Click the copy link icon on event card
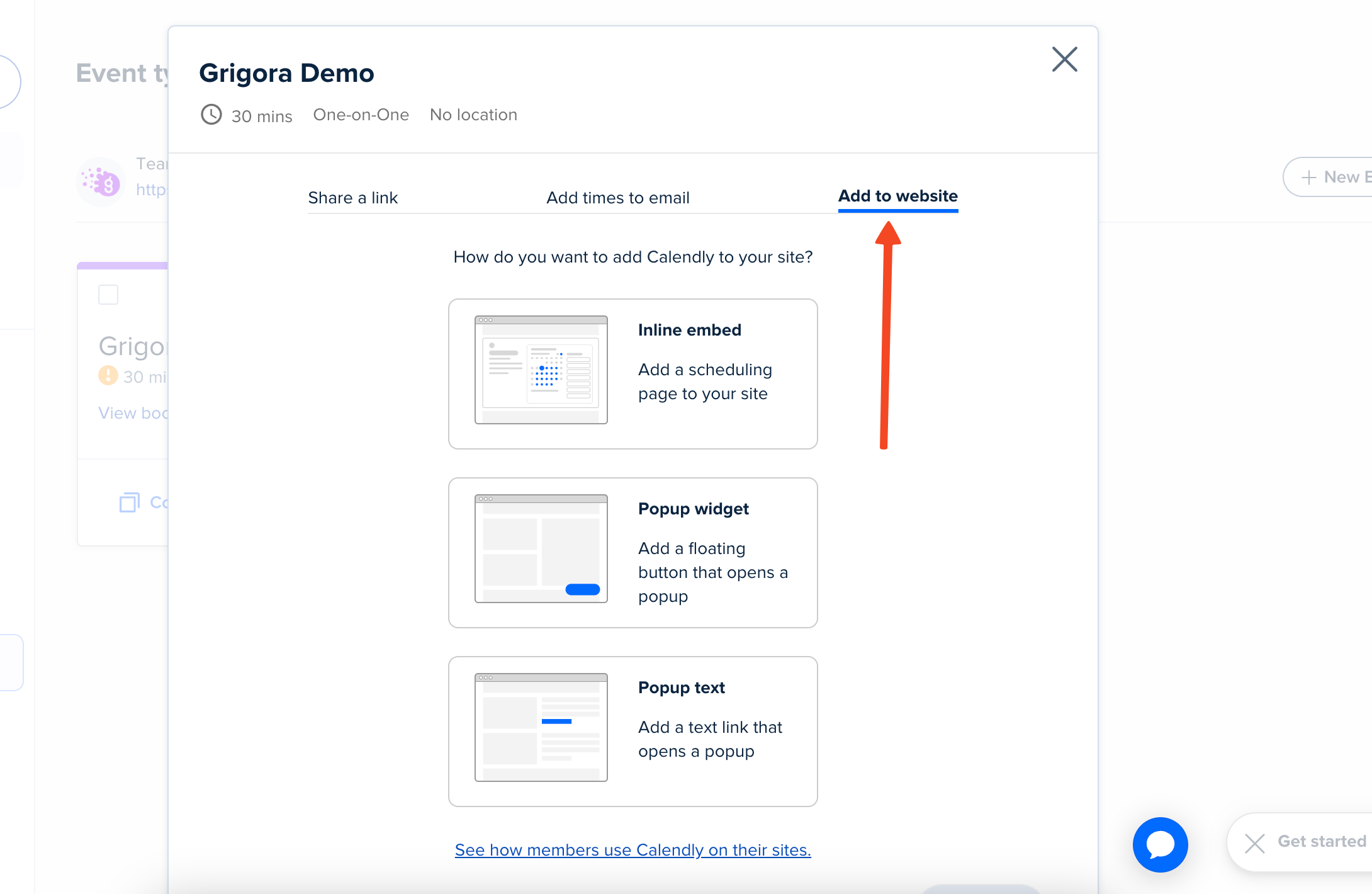This screenshot has width=1372, height=894. (x=130, y=502)
